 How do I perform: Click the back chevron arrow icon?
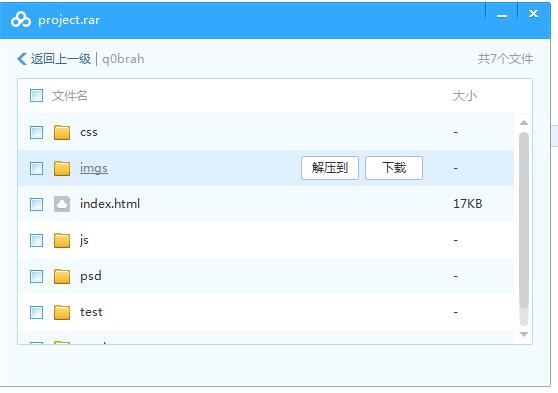pyautogui.click(x=22, y=59)
